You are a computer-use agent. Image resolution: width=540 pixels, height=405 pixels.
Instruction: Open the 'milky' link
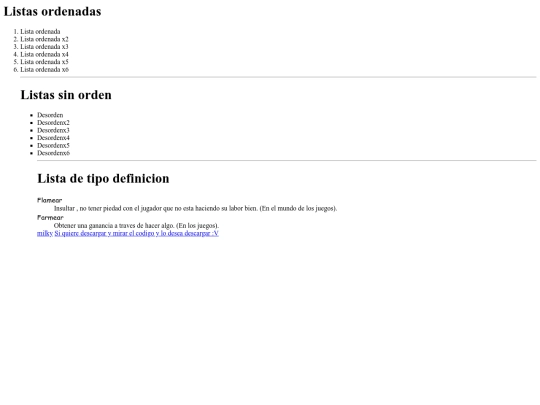pyautogui.click(x=45, y=233)
